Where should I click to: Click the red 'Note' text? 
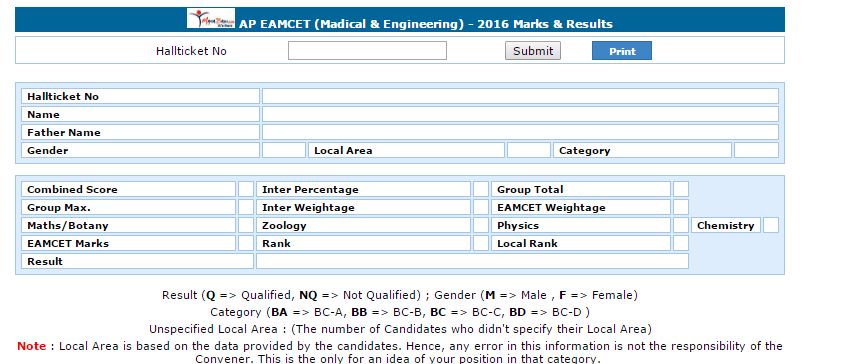point(31,346)
